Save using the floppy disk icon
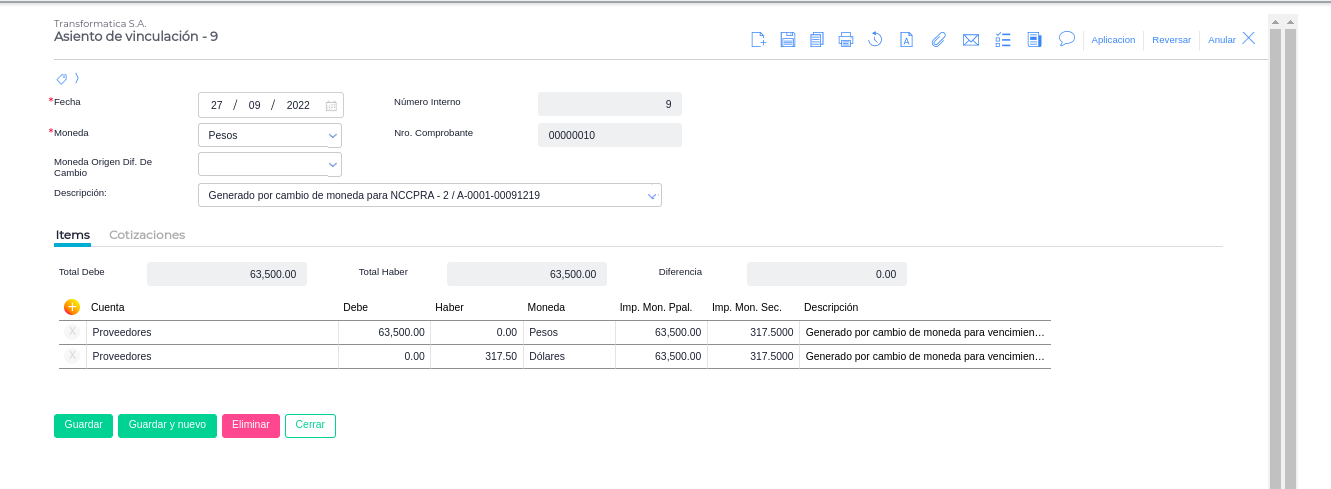The image size is (1331, 489). [x=787, y=40]
